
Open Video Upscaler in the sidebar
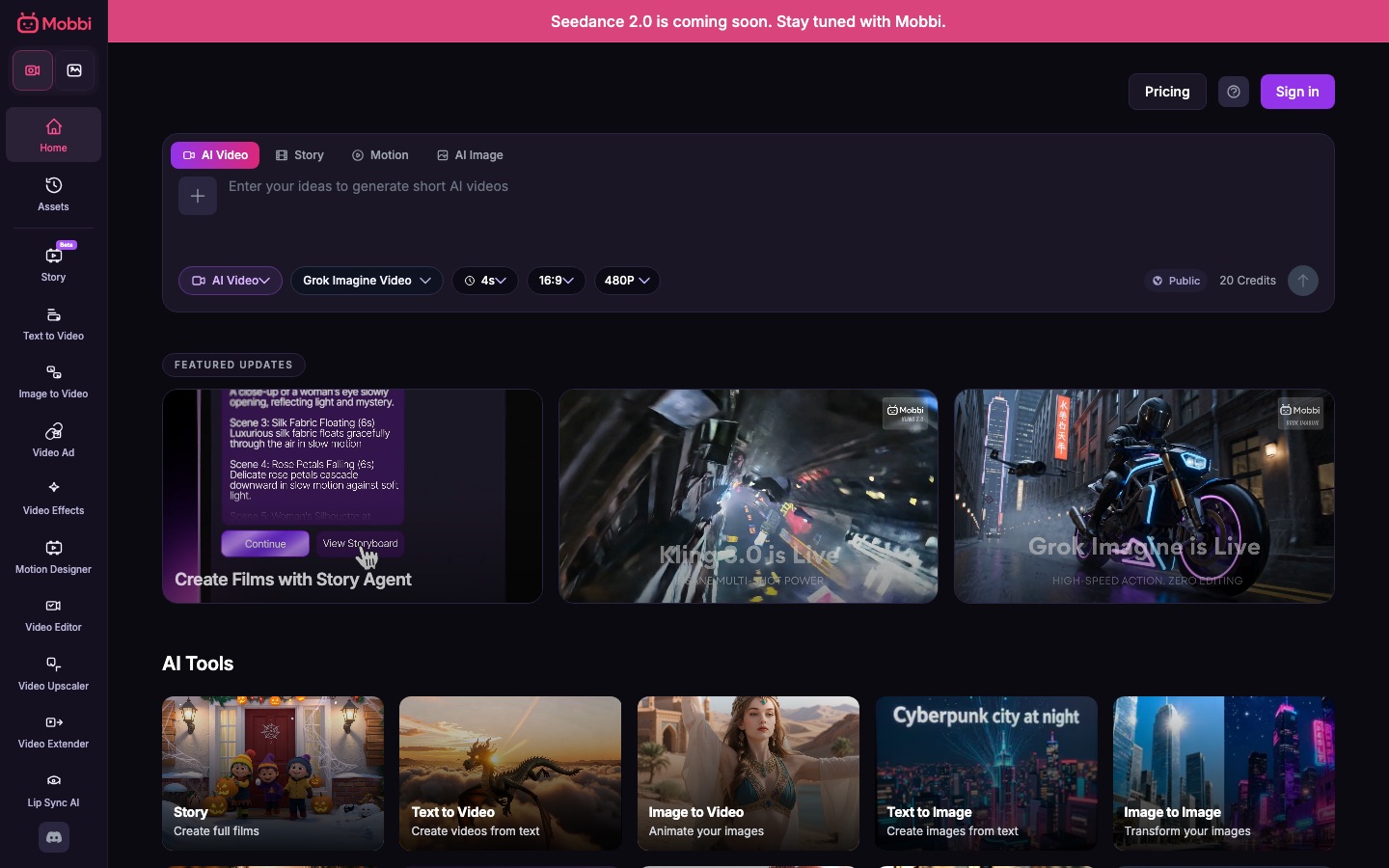point(53,674)
